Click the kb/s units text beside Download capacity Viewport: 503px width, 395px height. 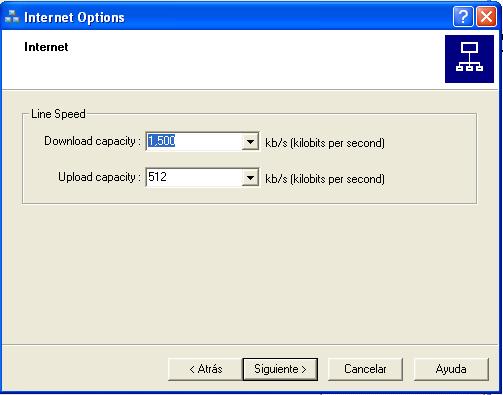[325, 143]
